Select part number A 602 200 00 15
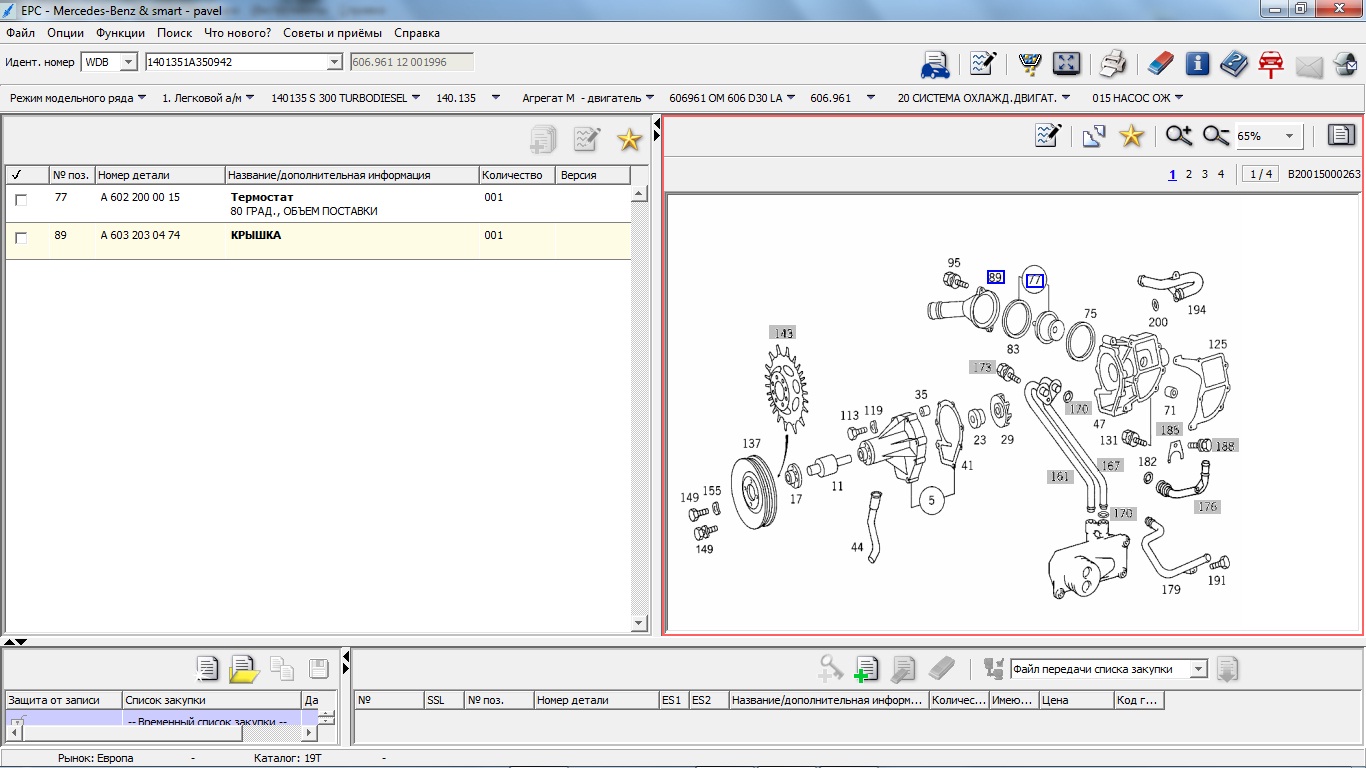 (140, 197)
